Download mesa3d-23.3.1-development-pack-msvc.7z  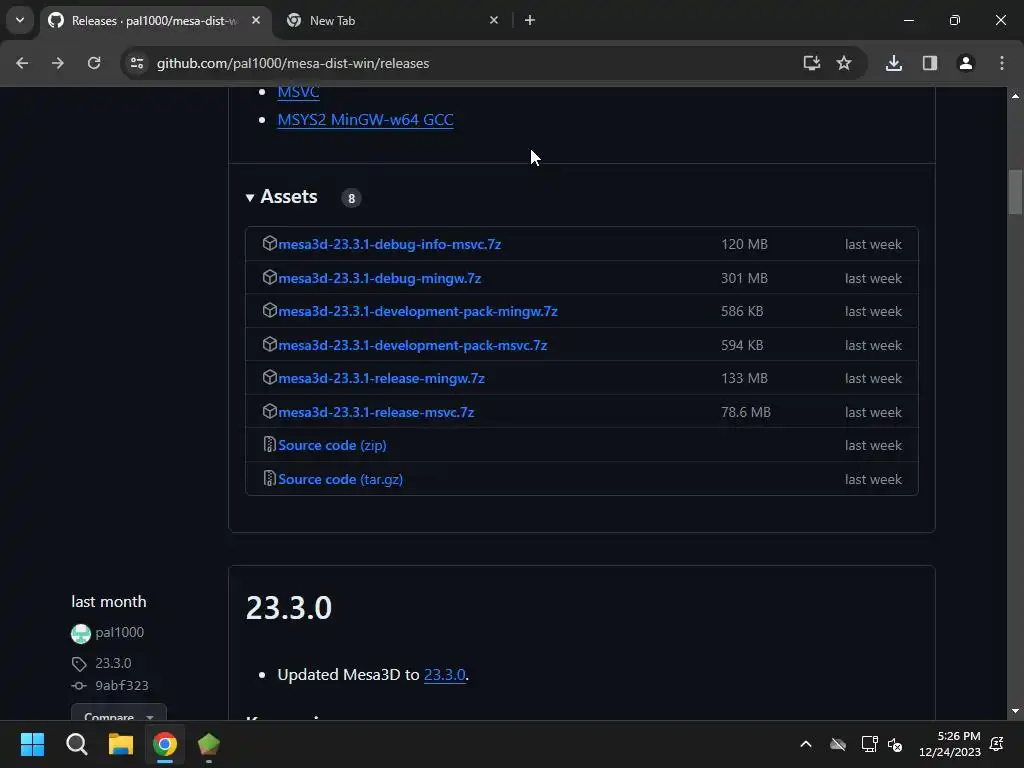pyautogui.click(x=413, y=345)
